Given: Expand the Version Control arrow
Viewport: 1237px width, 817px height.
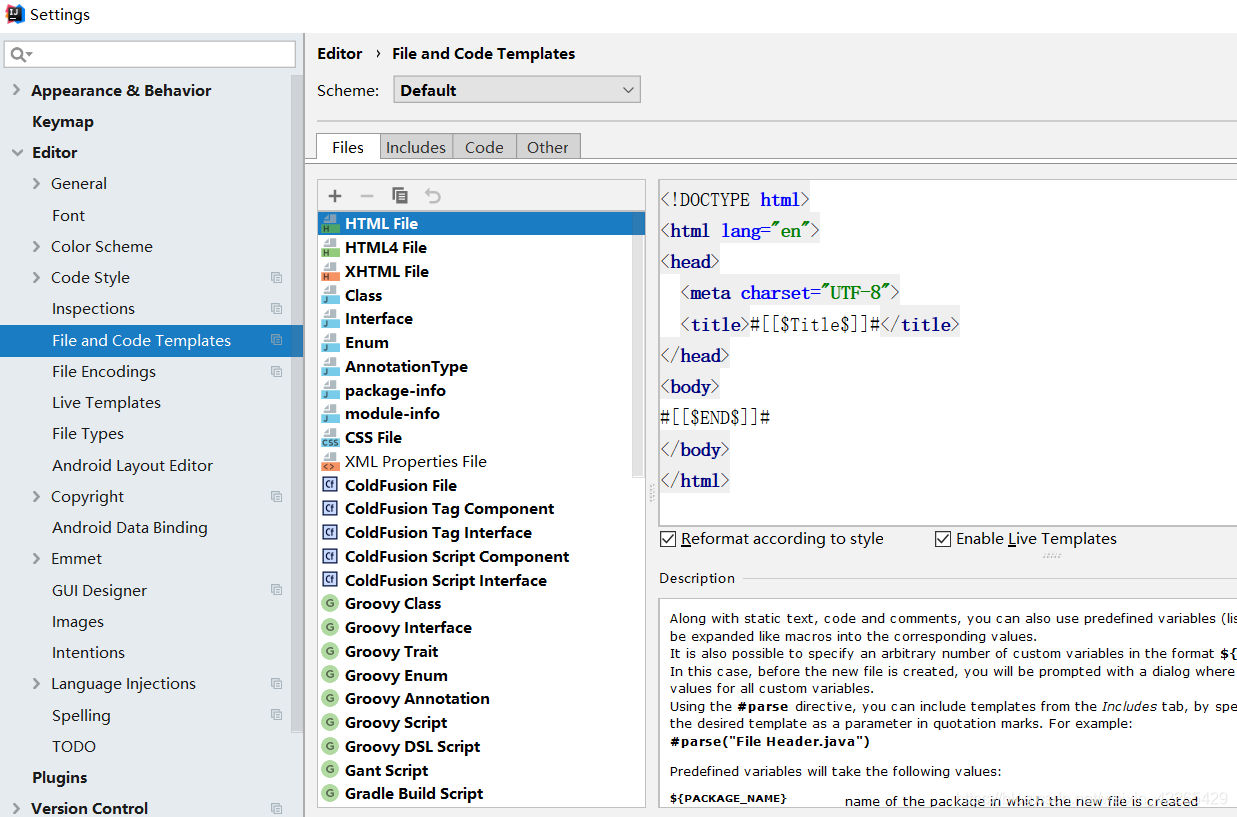Looking at the screenshot, I should [x=16, y=809].
